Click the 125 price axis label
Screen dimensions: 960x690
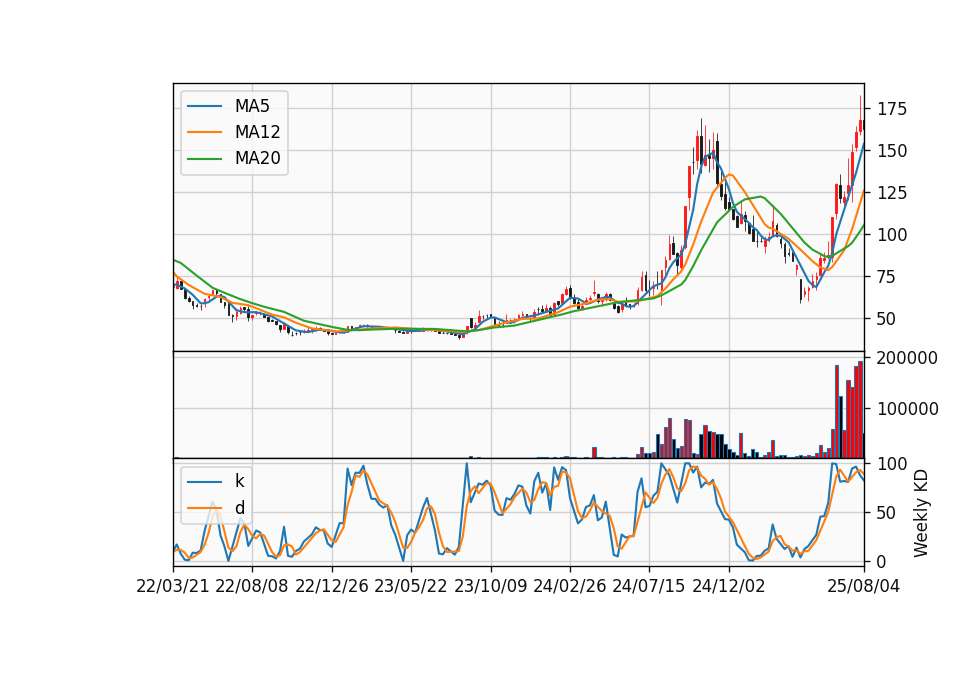892,193
